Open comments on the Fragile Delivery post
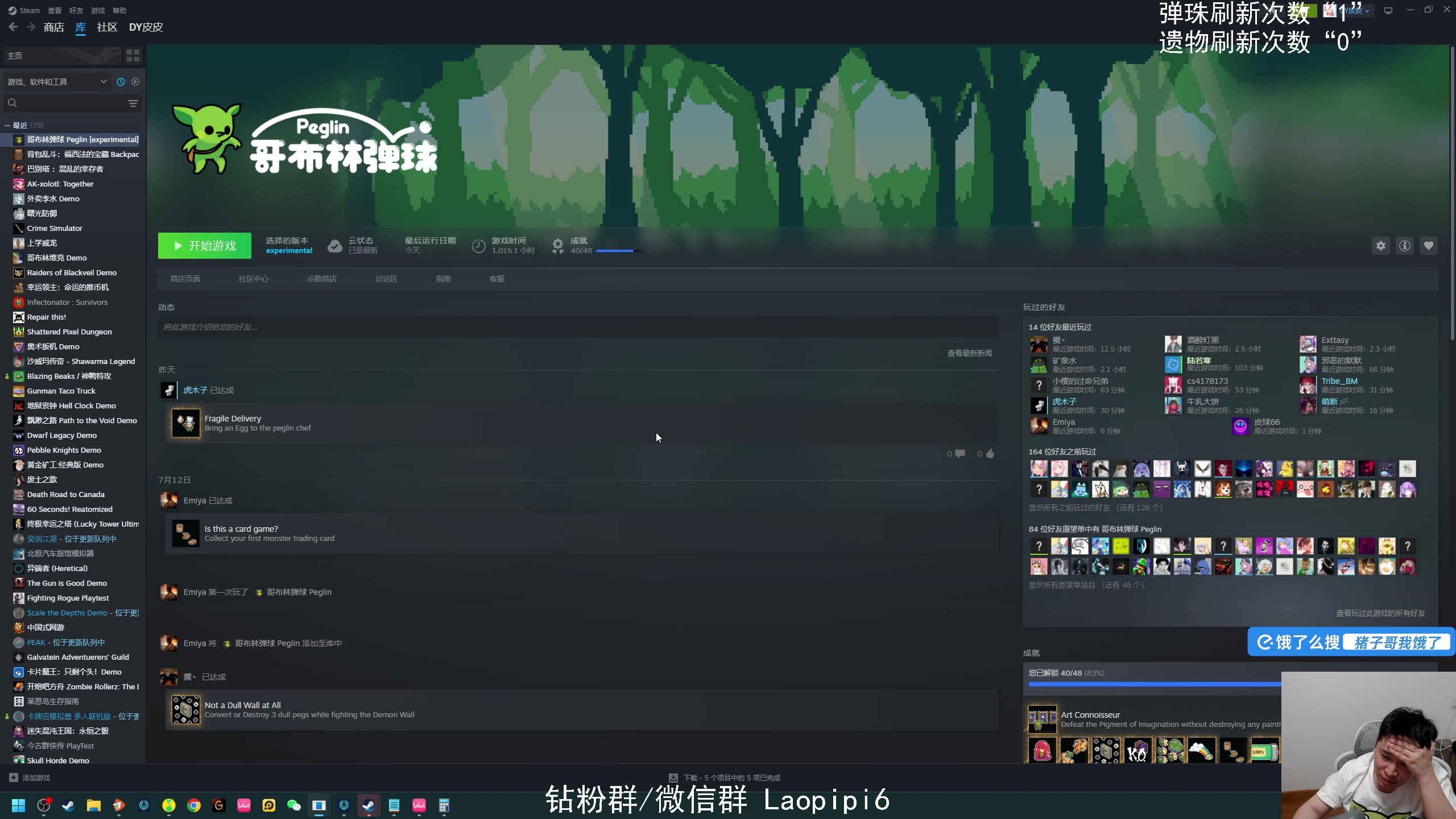This screenshot has height=819, width=1456. tap(961, 453)
